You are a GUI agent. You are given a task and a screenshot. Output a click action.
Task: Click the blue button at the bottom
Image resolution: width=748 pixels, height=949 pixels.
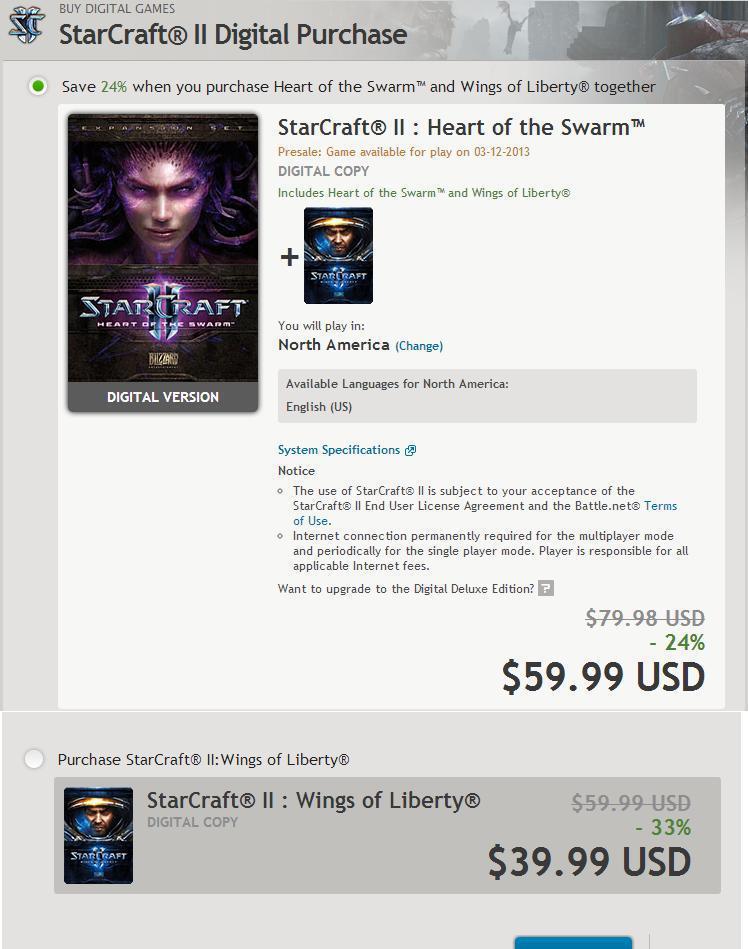pos(573,942)
